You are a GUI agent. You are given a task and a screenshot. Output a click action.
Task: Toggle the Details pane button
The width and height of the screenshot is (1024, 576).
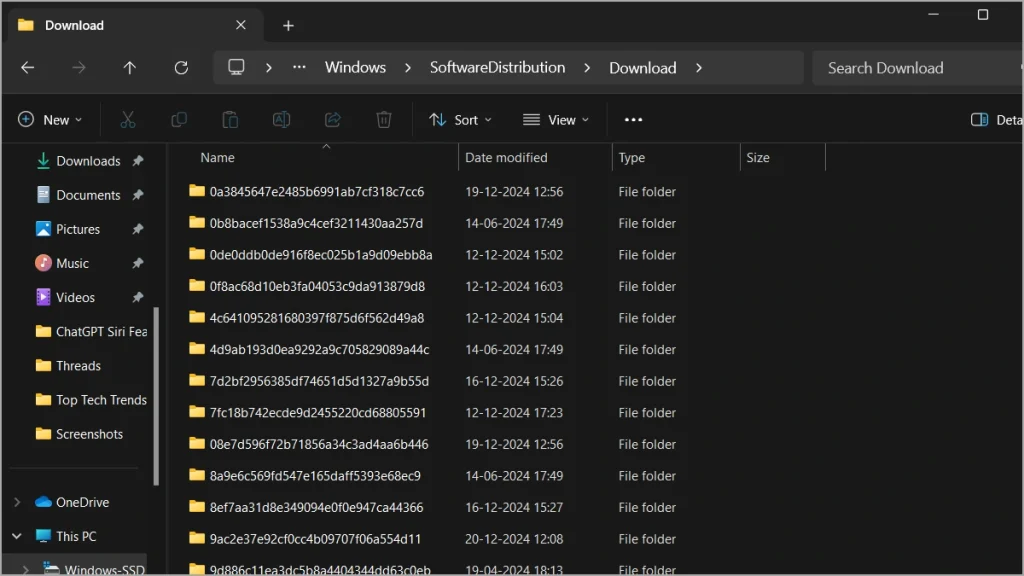point(995,120)
